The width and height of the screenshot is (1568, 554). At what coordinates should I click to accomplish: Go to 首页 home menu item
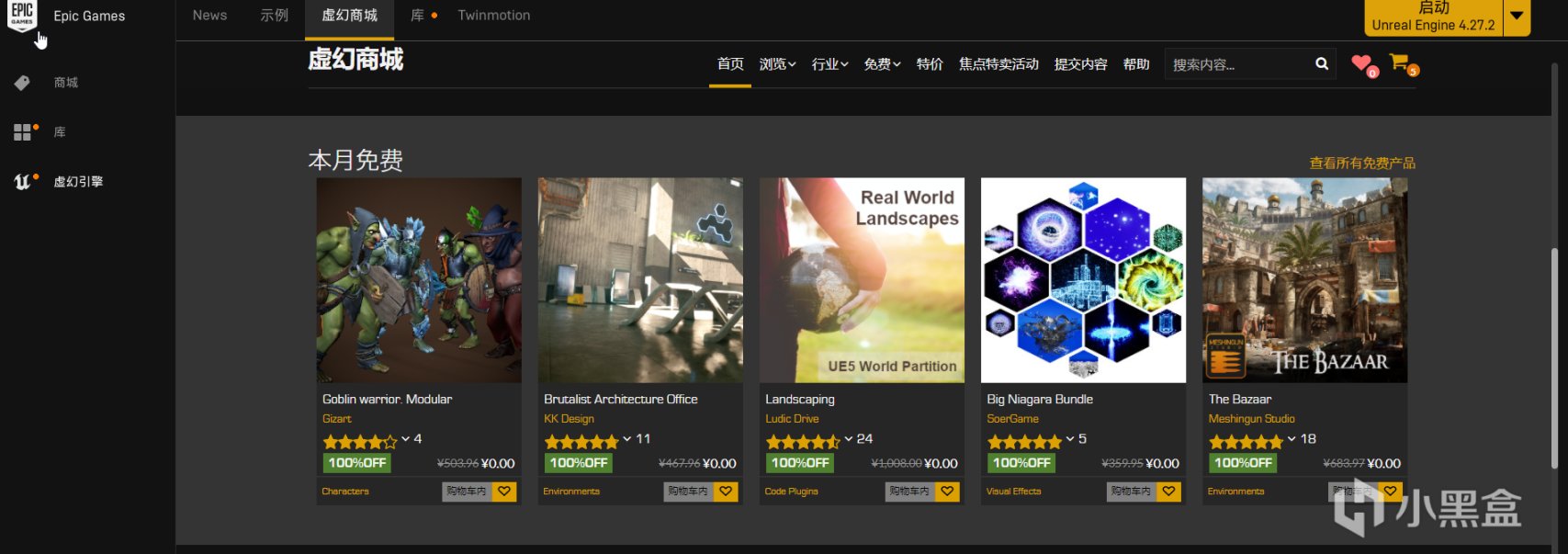click(730, 64)
